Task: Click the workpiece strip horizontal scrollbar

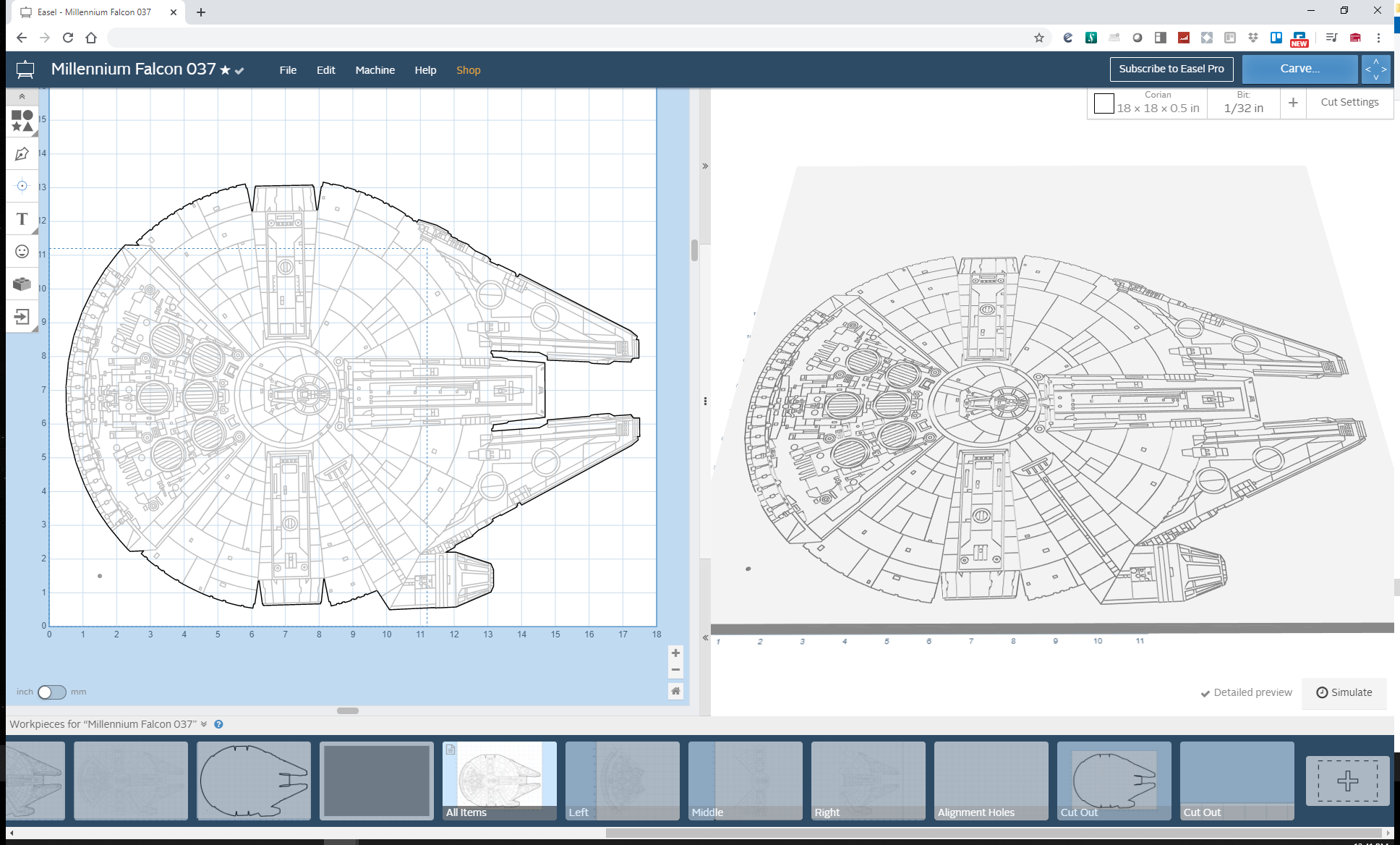Action: [x=995, y=833]
